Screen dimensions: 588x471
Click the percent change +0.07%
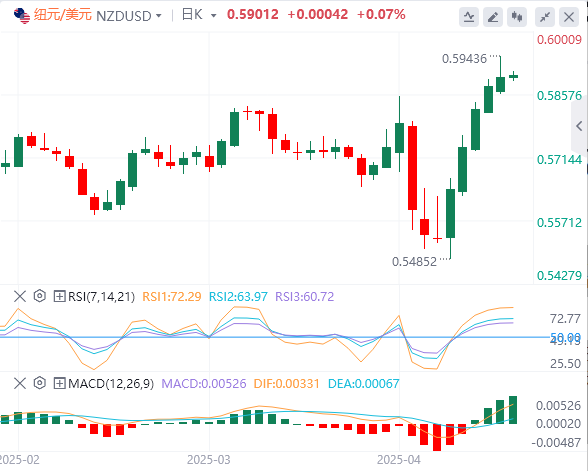pyautogui.click(x=381, y=15)
